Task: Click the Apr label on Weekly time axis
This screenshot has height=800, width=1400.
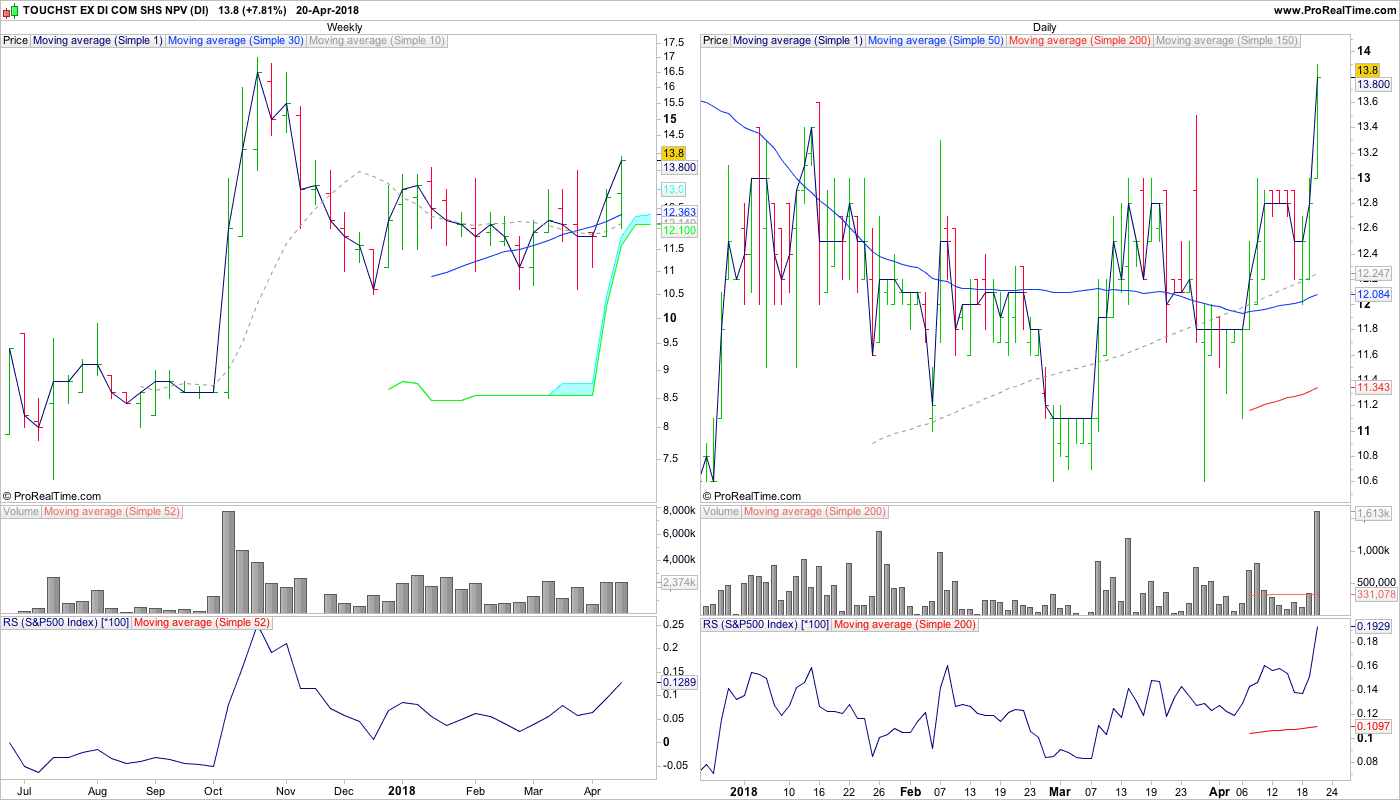Action: click(x=591, y=790)
